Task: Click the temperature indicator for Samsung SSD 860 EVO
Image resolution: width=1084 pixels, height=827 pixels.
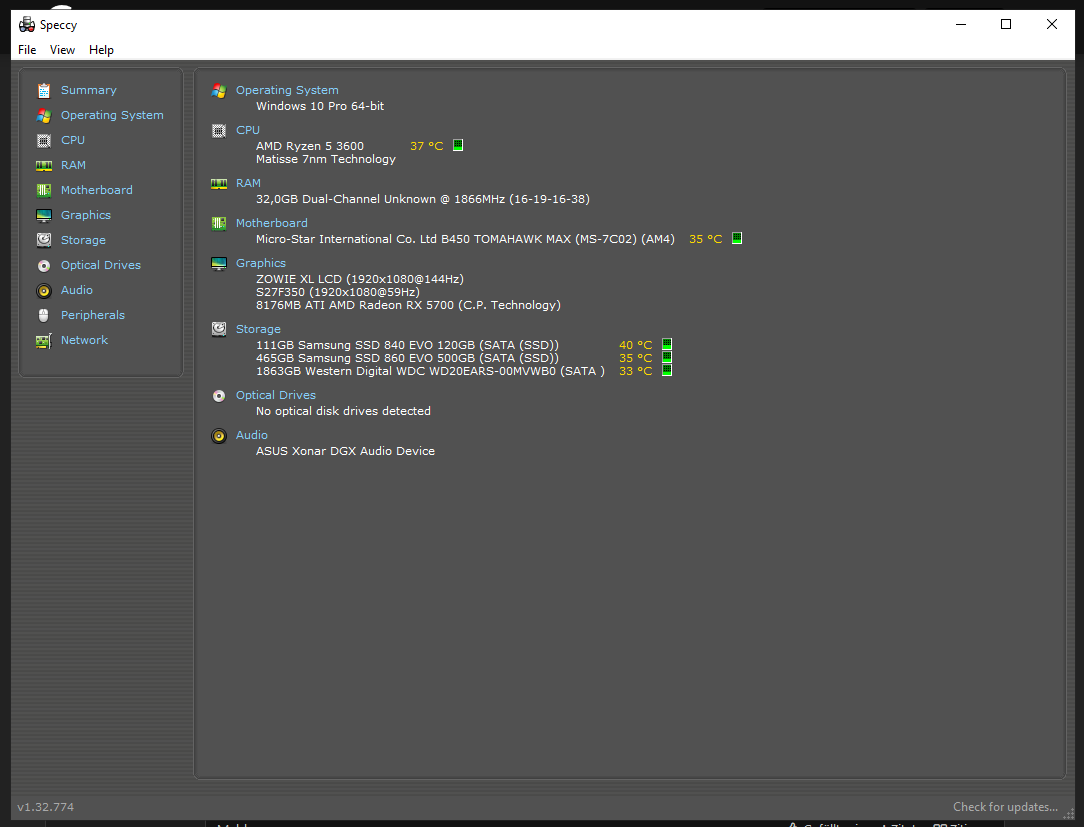Action: pos(667,357)
